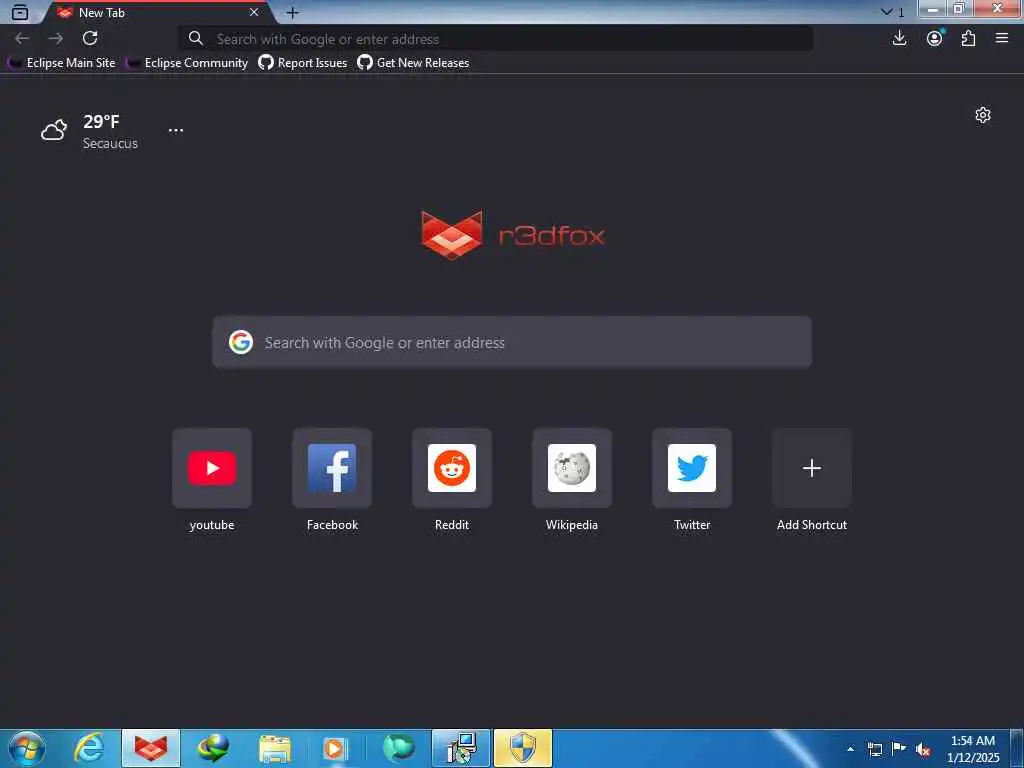The width and height of the screenshot is (1024, 768).
Task: Click the muted volume tray icon
Action: click(923, 749)
